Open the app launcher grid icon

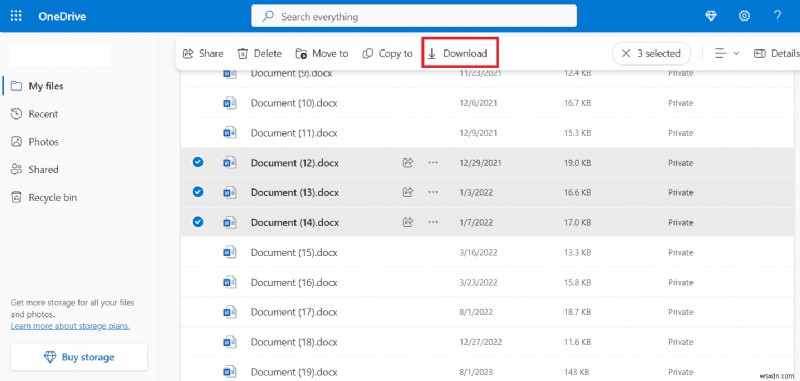pyautogui.click(x=16, y=16)
